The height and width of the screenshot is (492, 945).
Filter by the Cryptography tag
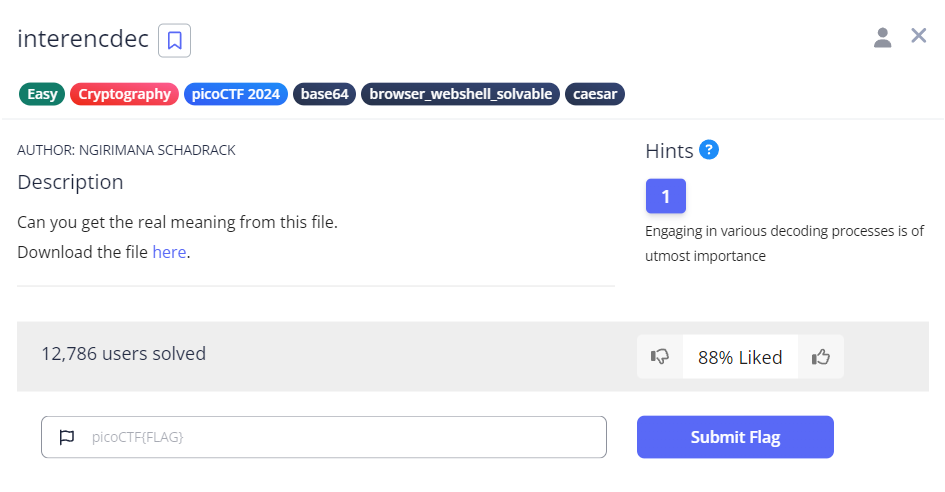(125, 94)
